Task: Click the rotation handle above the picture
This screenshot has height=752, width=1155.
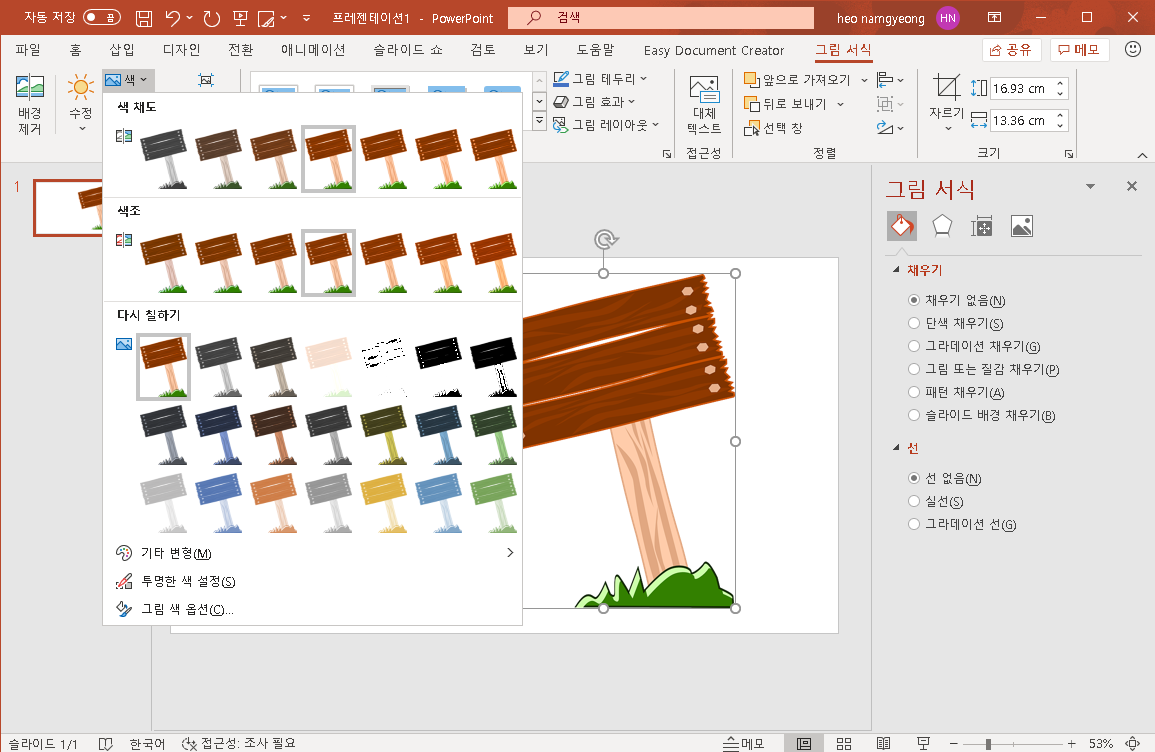Action: (x=605, y=239)
